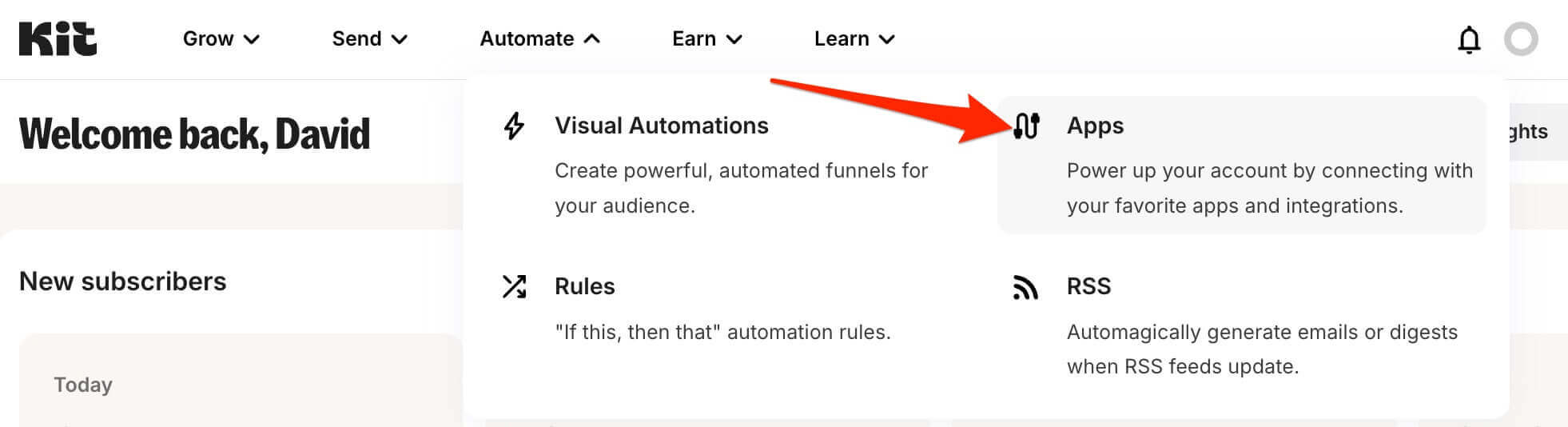
Task: Expand the Send dropdown menu
Action: coord(369,39)
